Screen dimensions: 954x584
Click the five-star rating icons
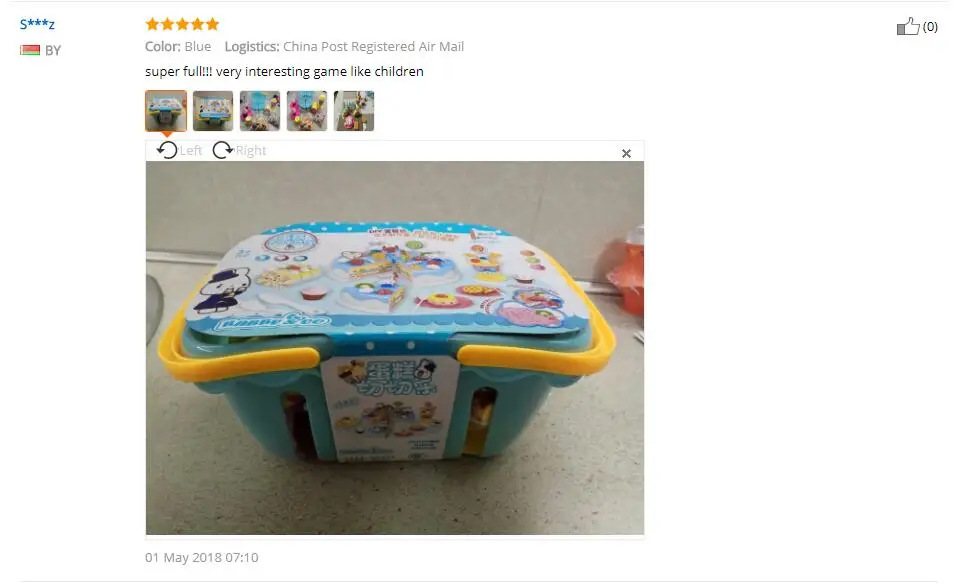[x=182, y=24]
